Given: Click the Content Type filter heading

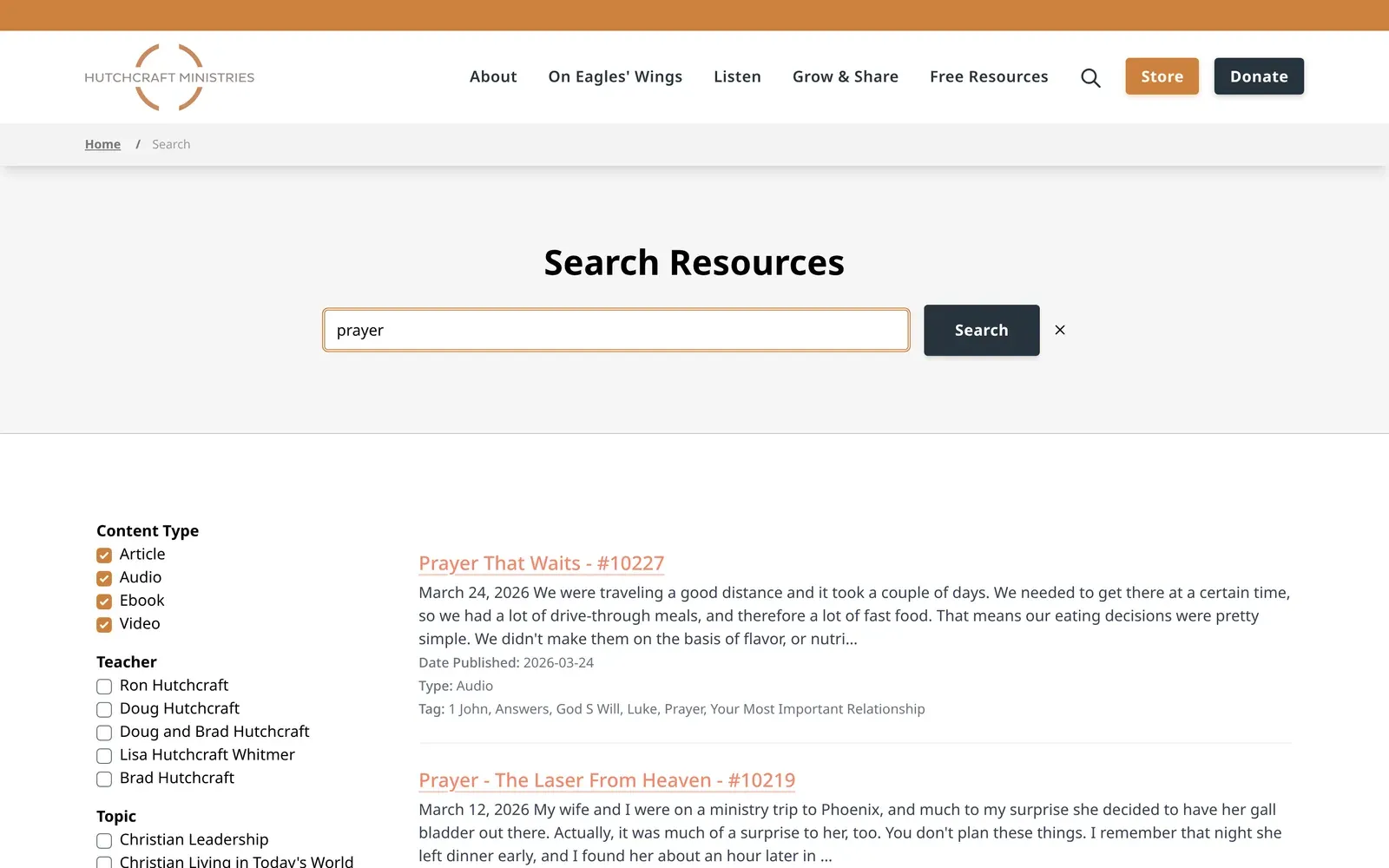Looking at the screenshot, I should tap(148, 530).
